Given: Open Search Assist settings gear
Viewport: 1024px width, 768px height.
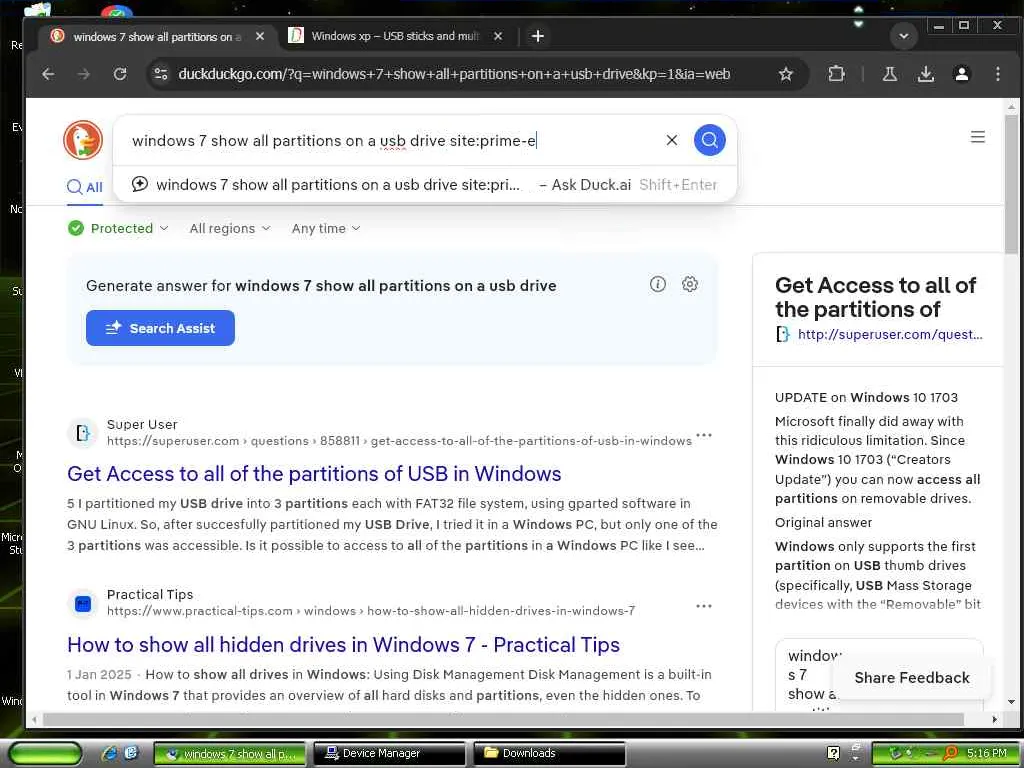Looking at the screenshot, I should pos(690,284).
